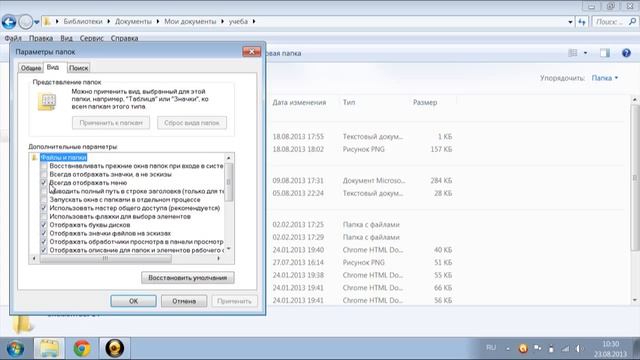This screenshot has width=640, height=360.
Task: Click Мои документы in the address path
Action: 190,21
